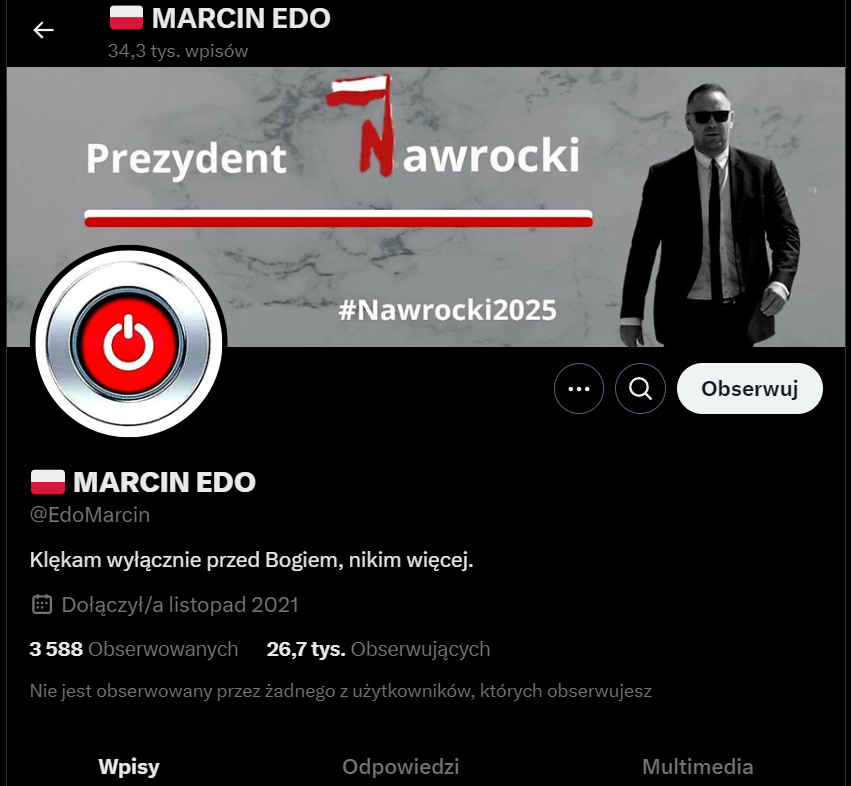Click the Obserwuj follow button
The image size is (851, 786).
click(x=750, y=389)
